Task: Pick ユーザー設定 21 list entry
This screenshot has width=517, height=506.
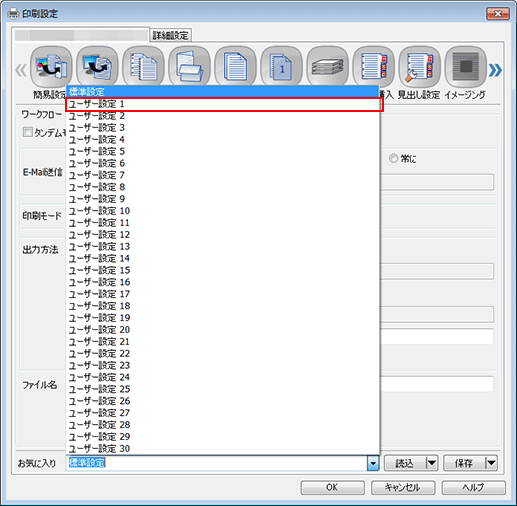Action: point(222,342)
